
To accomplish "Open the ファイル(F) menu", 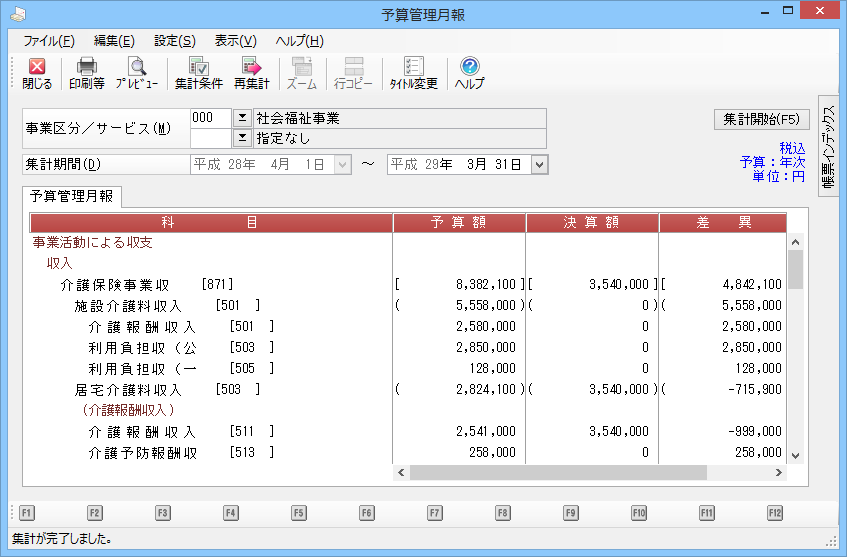I will coord(48,41).
